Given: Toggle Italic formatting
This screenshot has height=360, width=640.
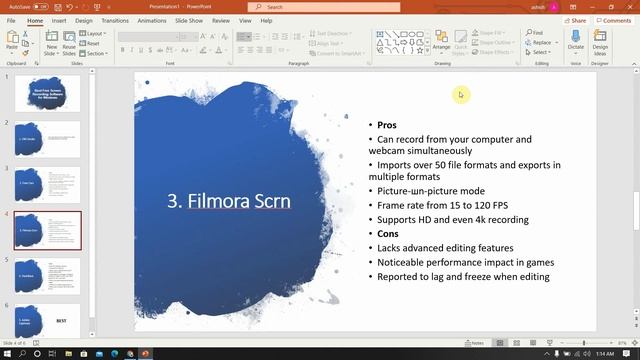Looking at the screenshot, I should 132,50.
